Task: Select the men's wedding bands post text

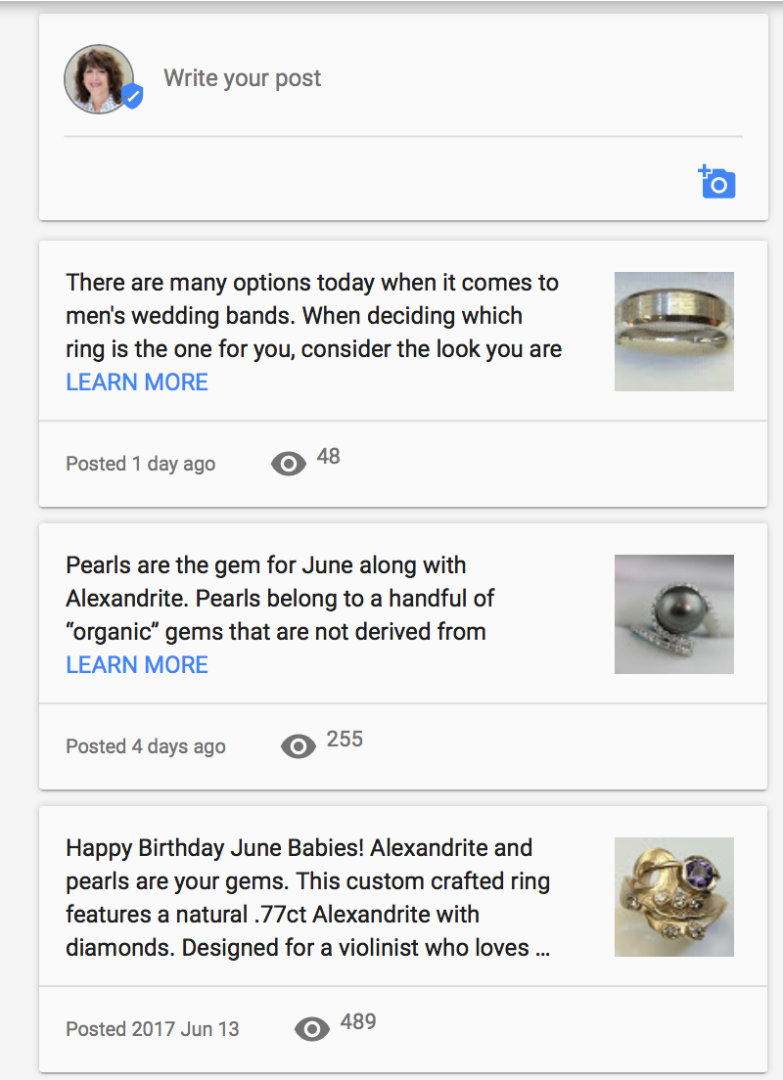Action: click(313, 316)
